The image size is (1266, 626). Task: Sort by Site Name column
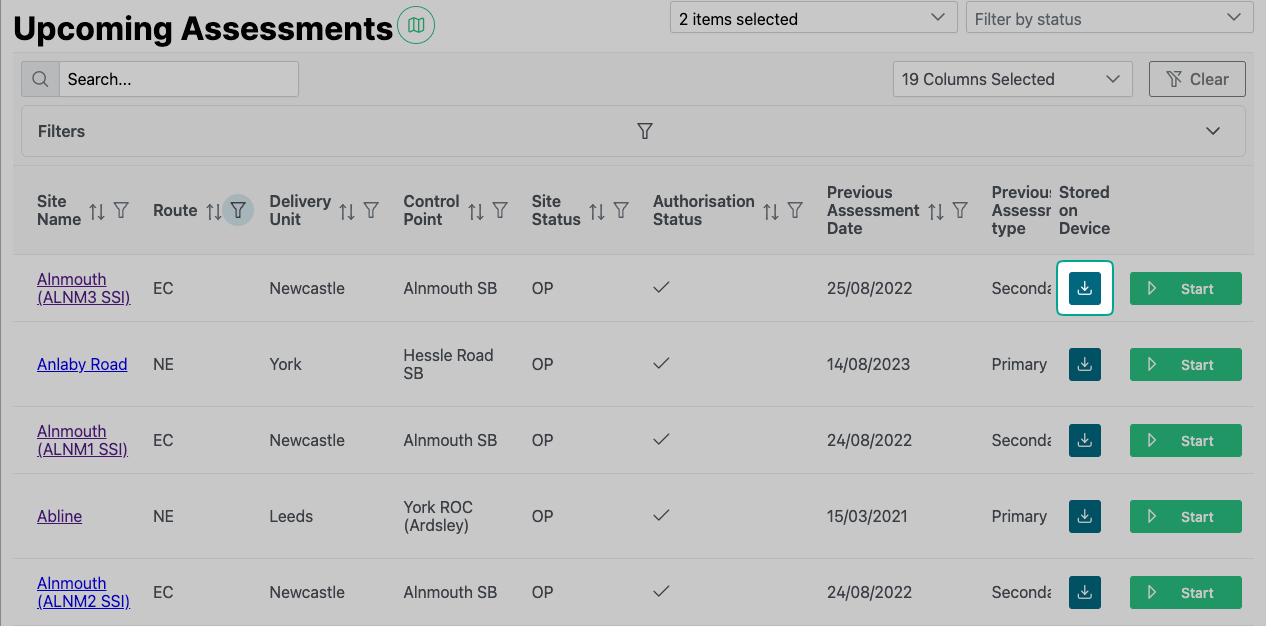(x=97, y=211)
